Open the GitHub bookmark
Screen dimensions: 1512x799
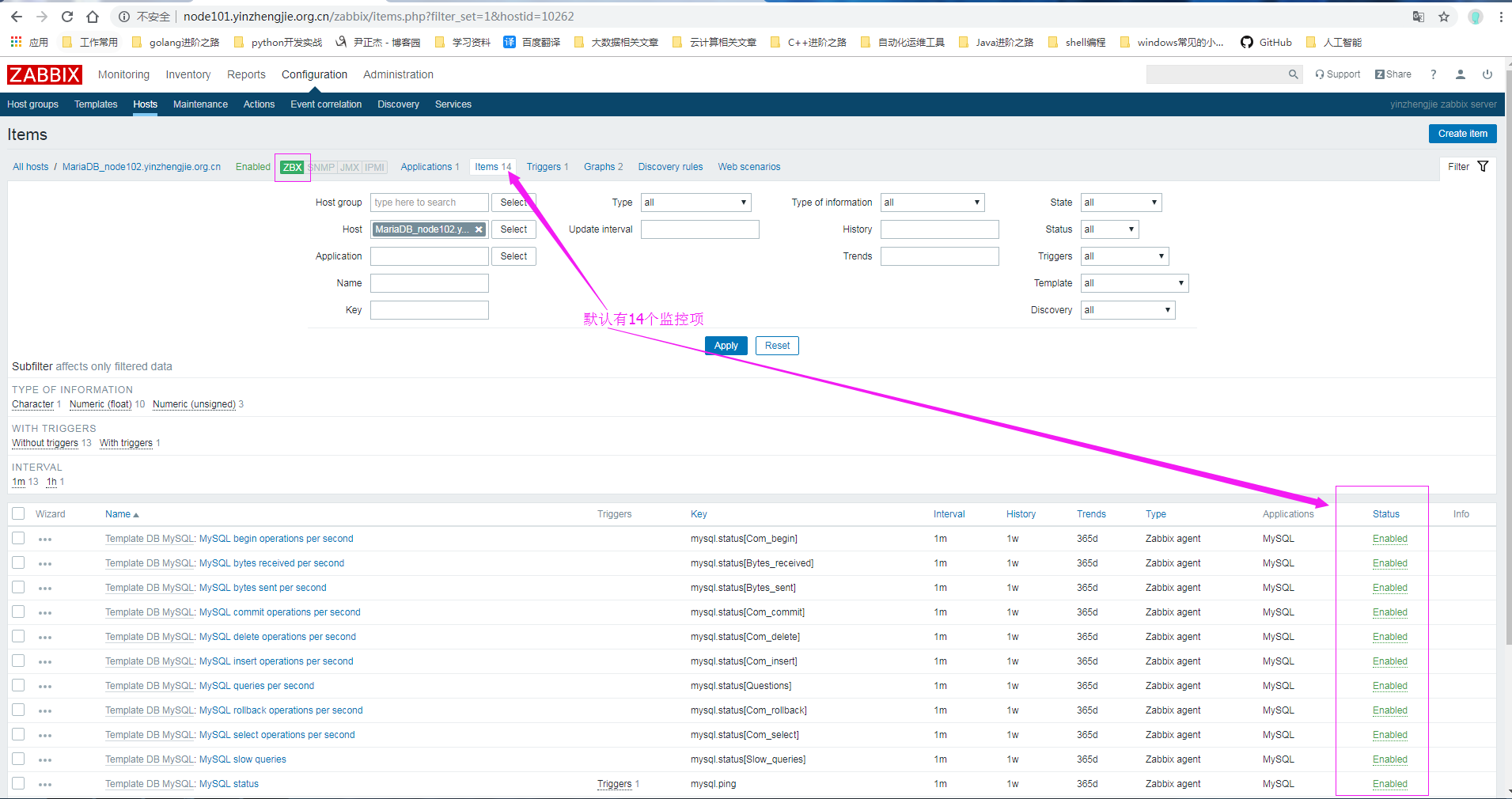pyautogui.click(x=1266, y=42)
